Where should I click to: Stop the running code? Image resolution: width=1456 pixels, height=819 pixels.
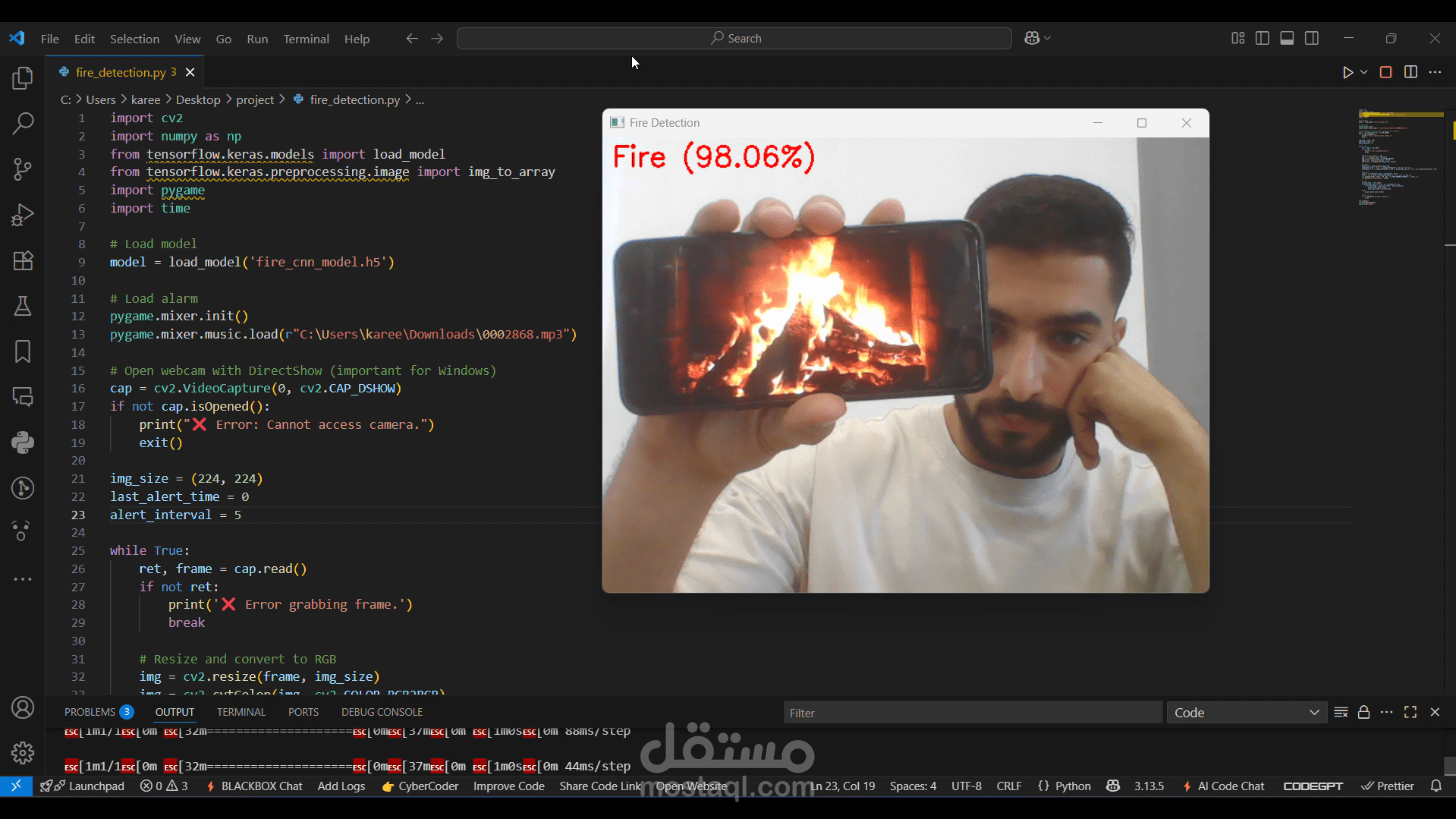pyautogui.click(x=1385, y=72)
